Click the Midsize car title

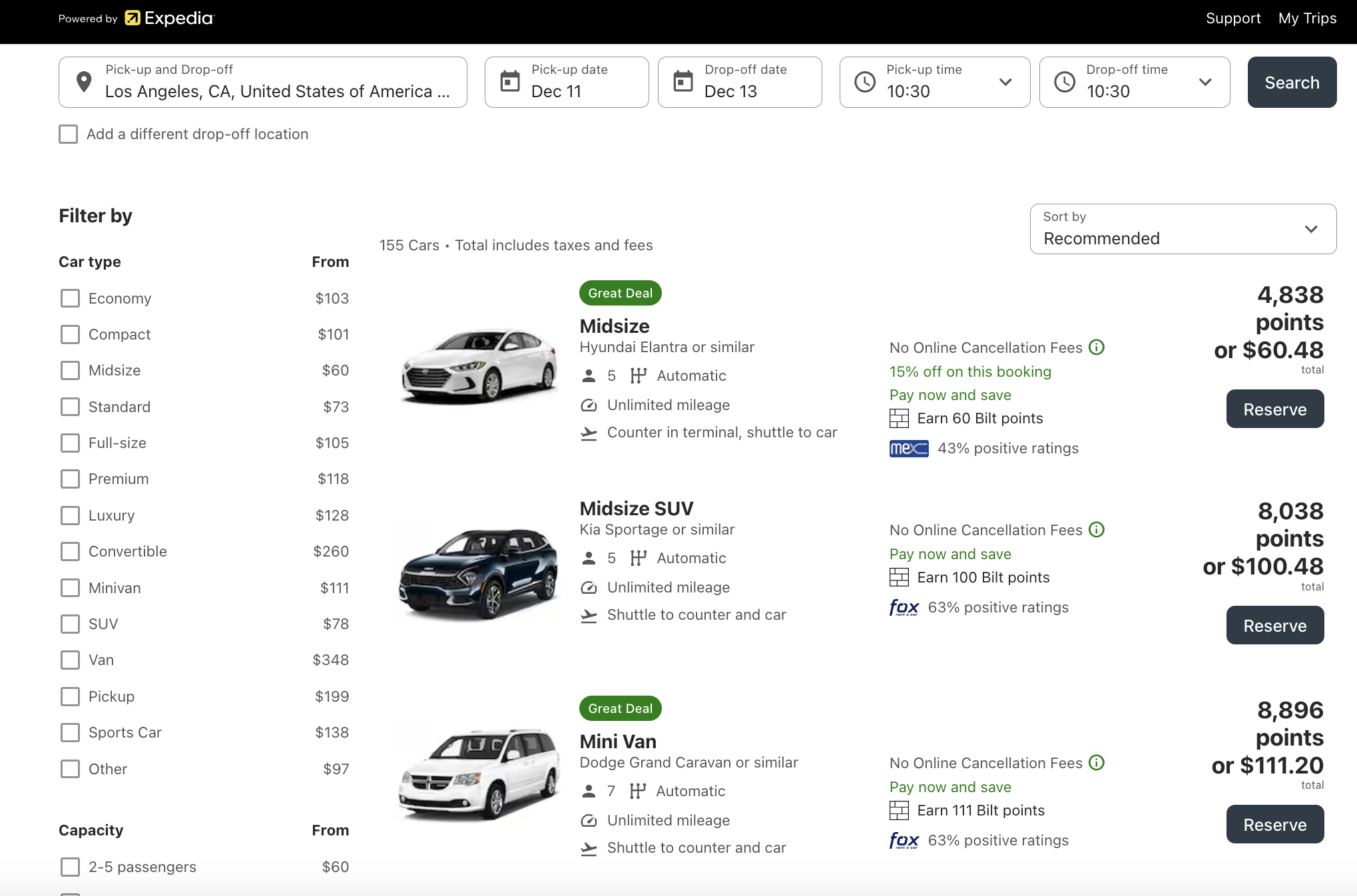[x=615, y=326]
